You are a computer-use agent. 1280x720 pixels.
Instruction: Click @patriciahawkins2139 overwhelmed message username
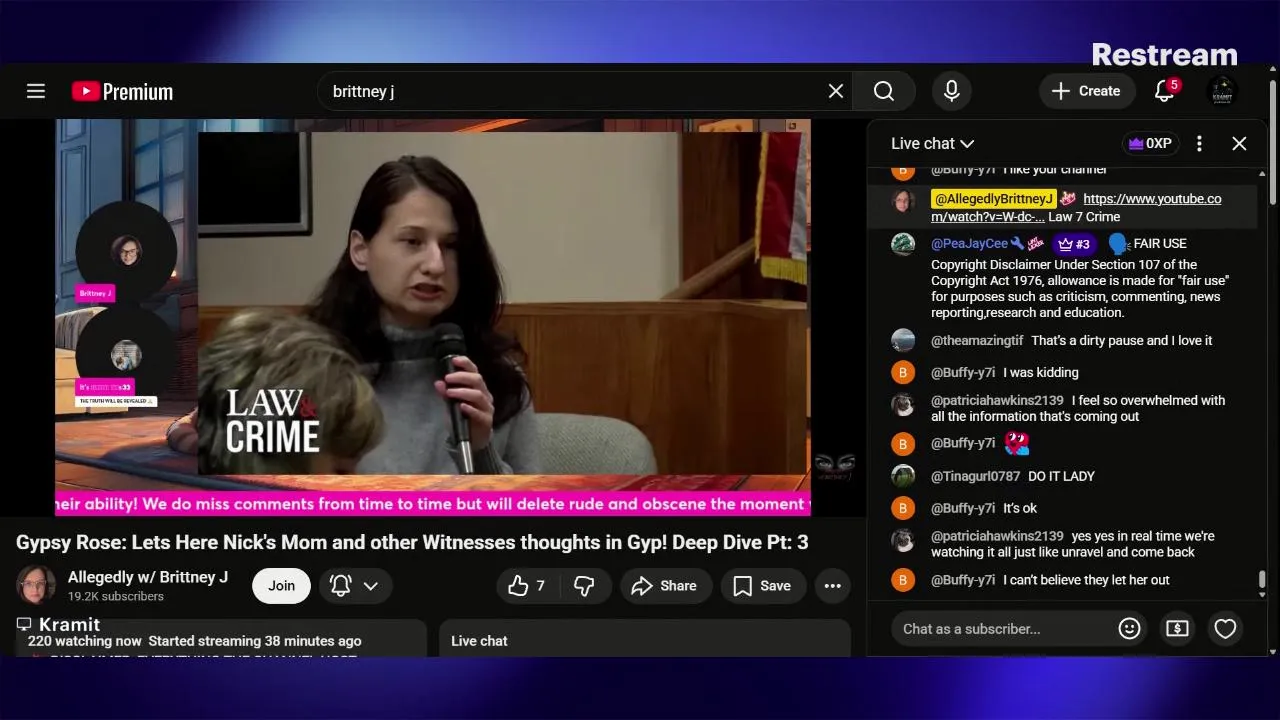click(997, 400)
